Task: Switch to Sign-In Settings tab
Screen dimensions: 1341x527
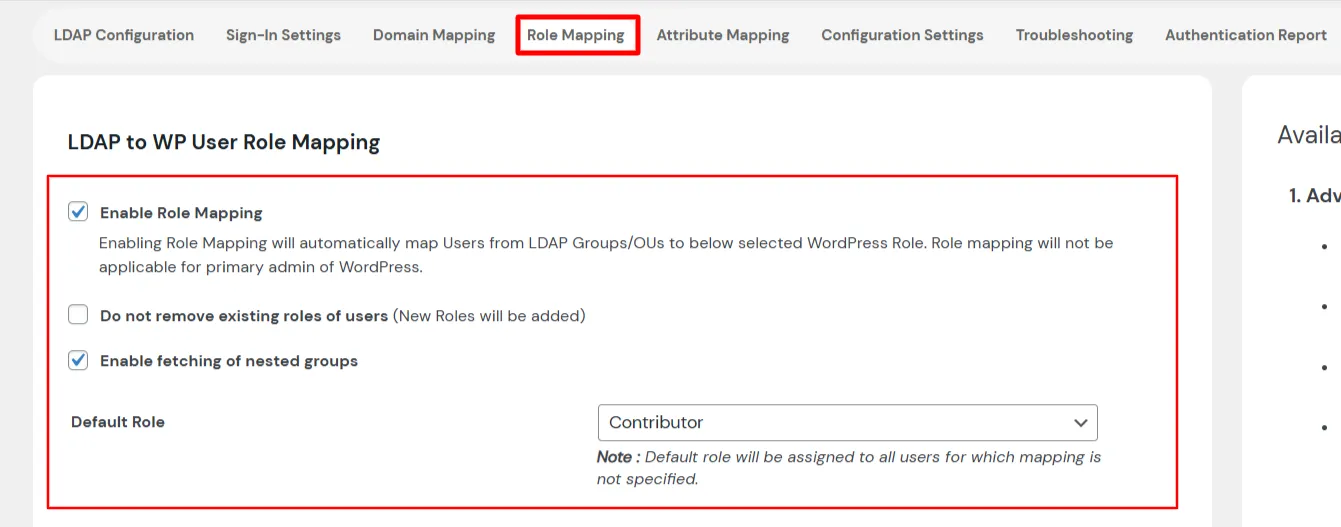Action: point(283,35)
